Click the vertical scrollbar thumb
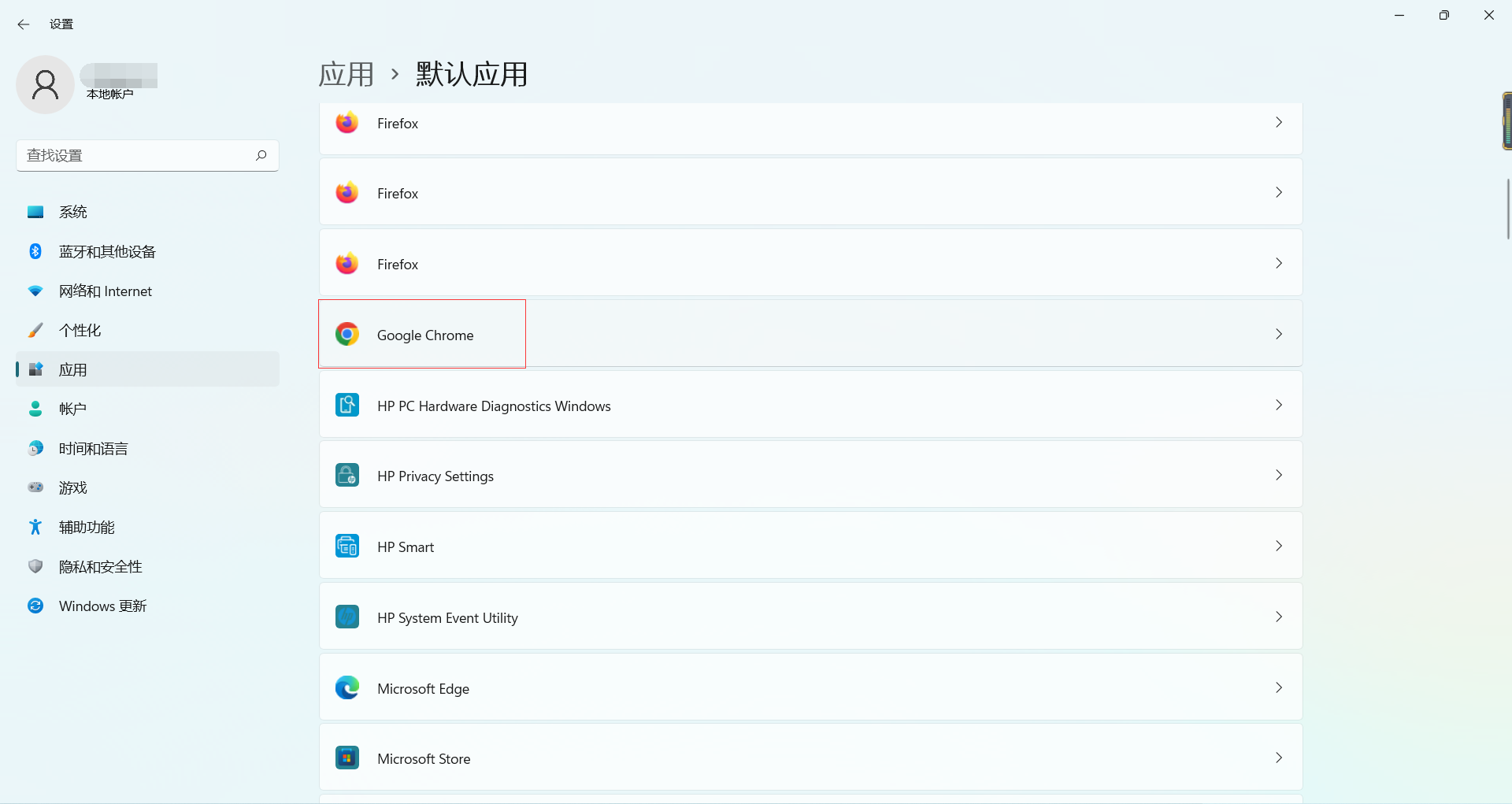Screen dimensions: 1512x804 point(1508,209)
